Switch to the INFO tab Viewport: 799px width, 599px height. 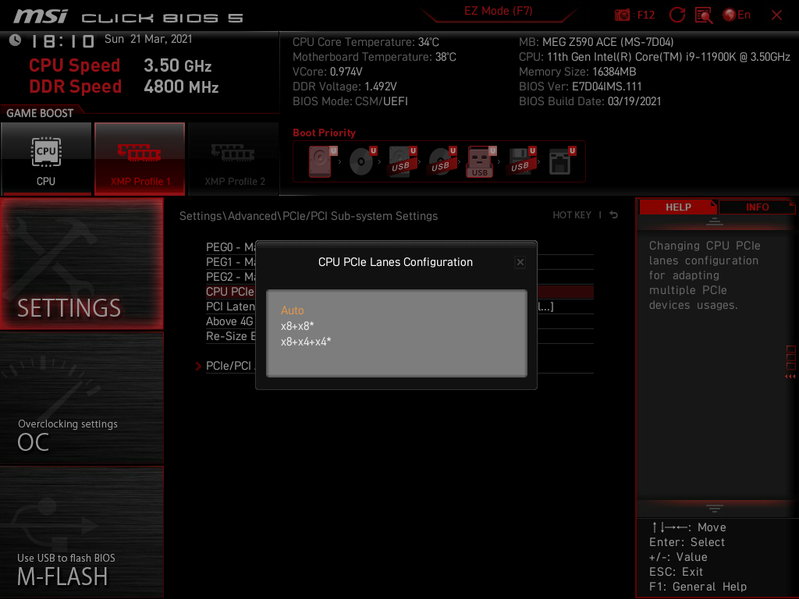757,207
